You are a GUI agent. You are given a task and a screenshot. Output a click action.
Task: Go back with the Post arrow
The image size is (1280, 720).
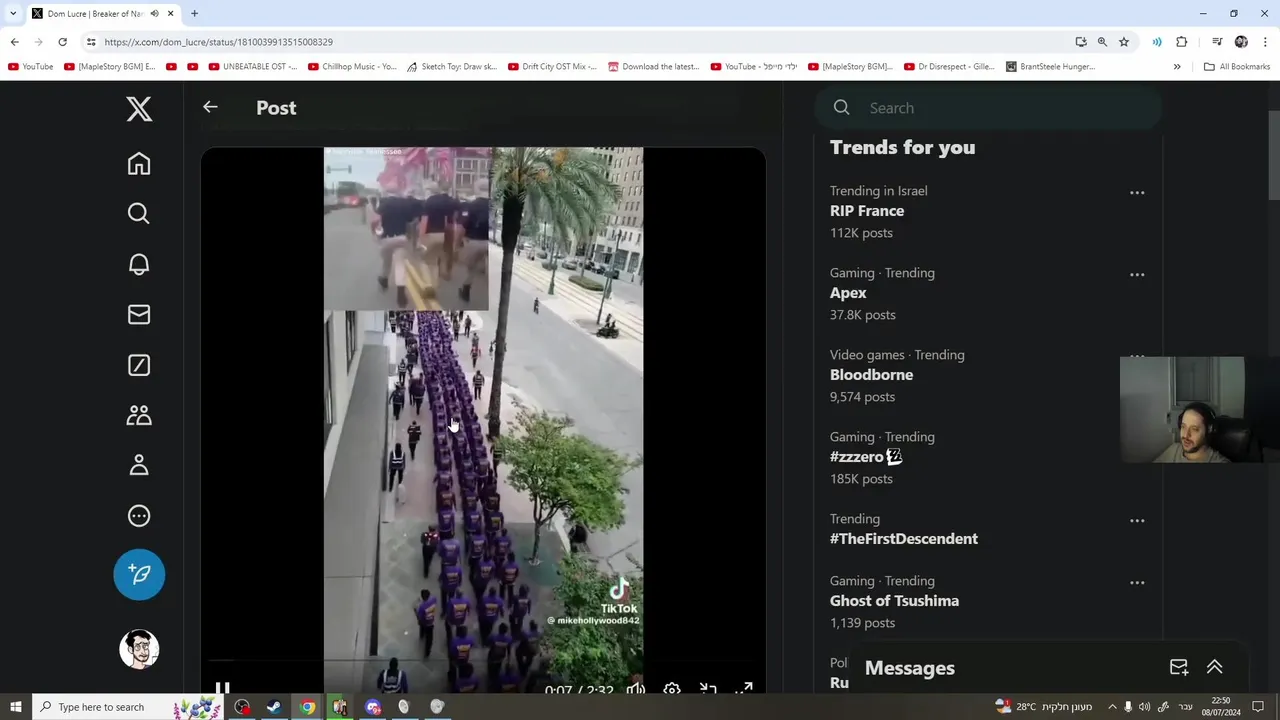tap(210, 107)
